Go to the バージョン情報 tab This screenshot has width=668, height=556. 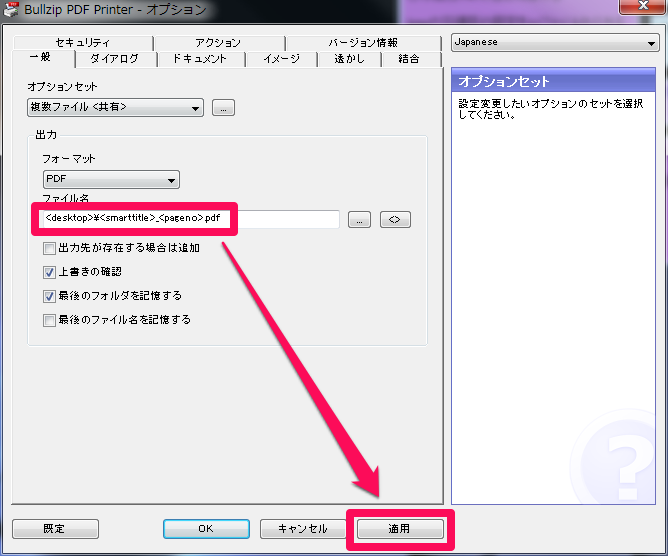pyautogui.click(x=362, y=43)
